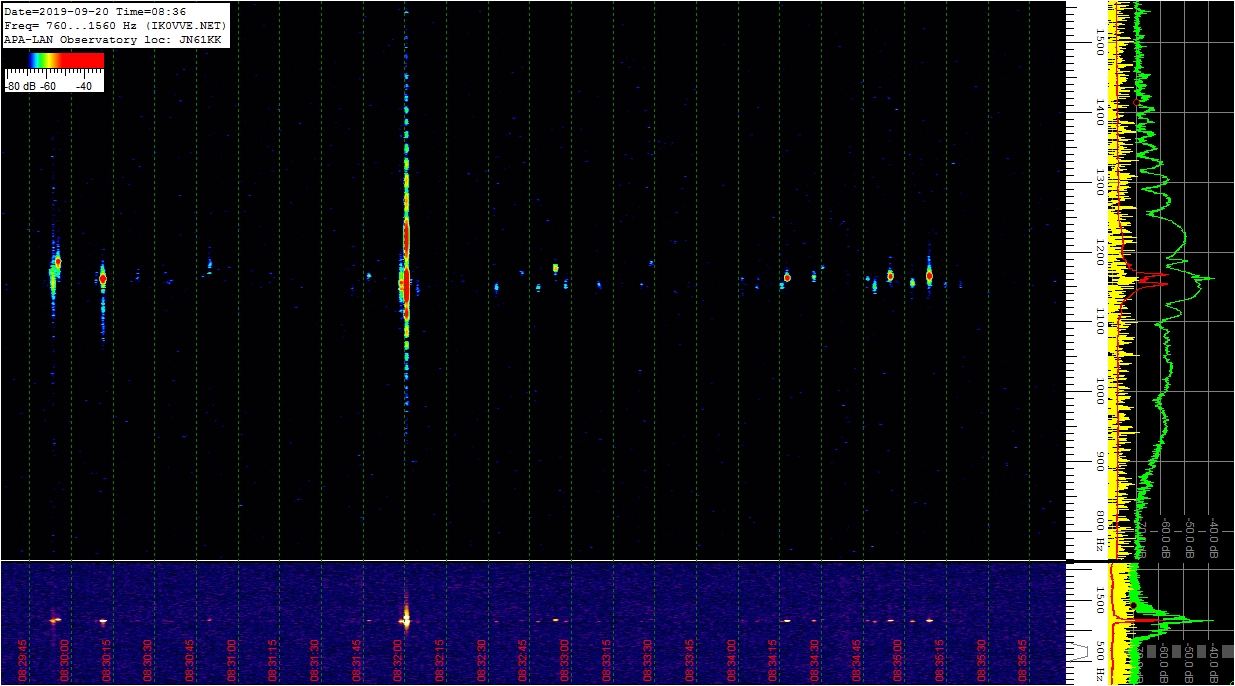Click the 08:31:30 time label
Viewport: 1235px width, 686px height.
[x=315, y=660]
